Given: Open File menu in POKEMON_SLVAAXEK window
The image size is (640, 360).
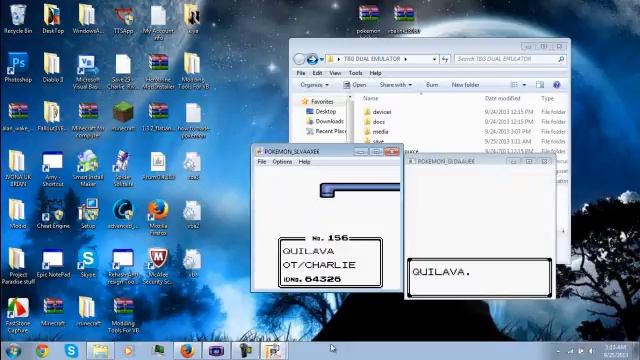Looking at the screenshot, I should (x=262, y=162).
